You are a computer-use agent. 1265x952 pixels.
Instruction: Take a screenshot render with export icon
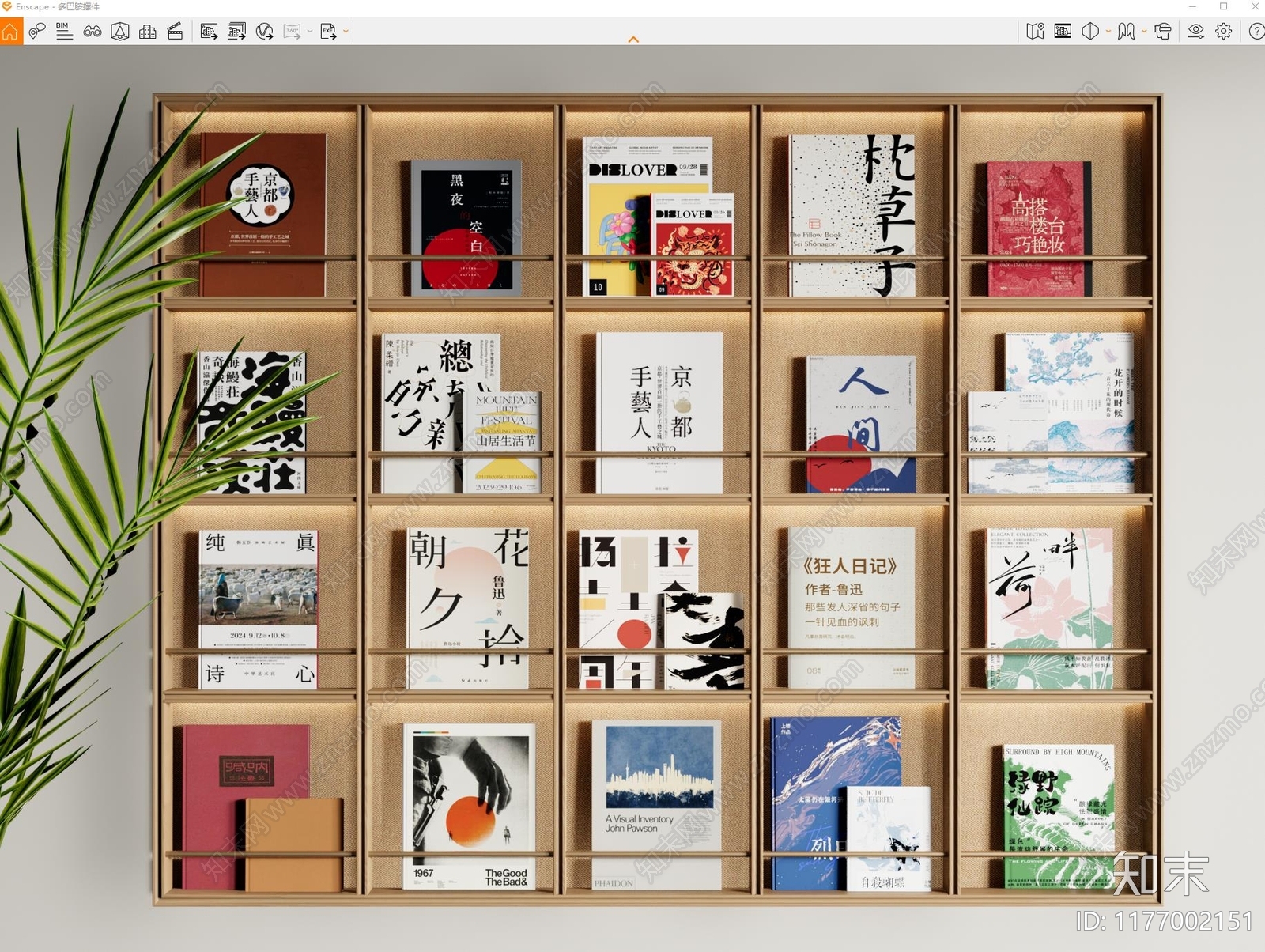point(209,32)
